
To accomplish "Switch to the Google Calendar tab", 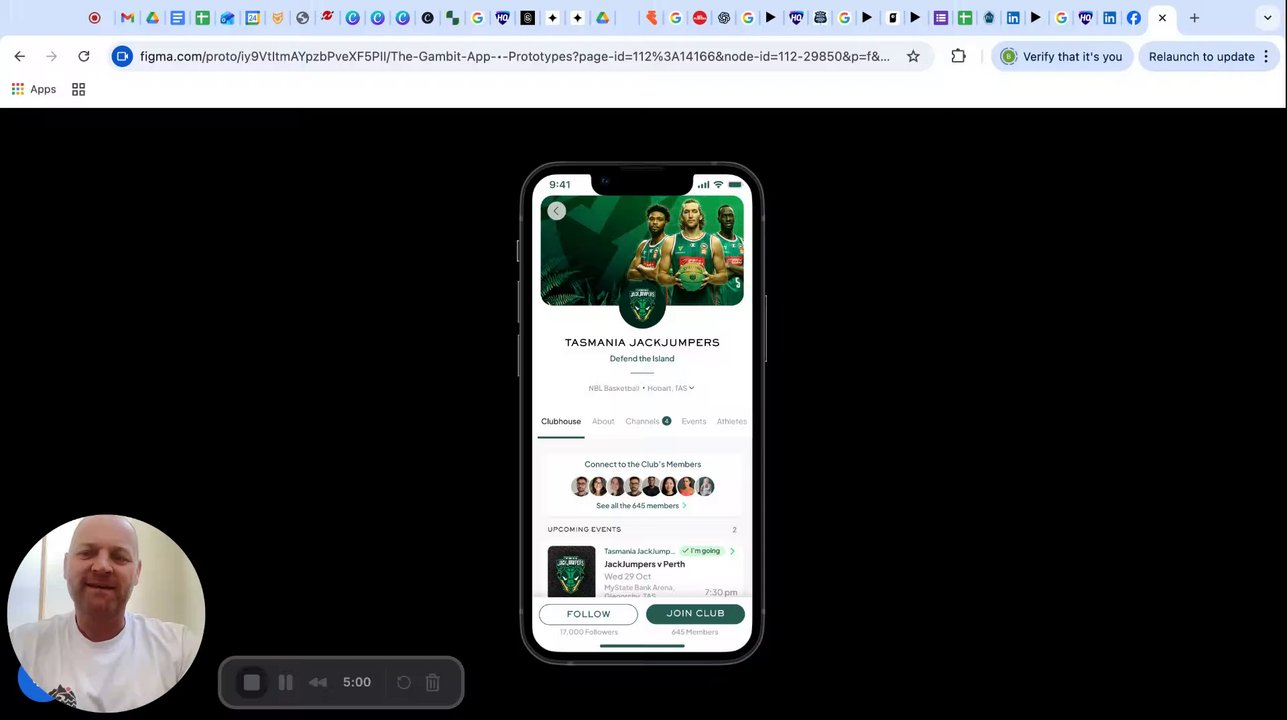I will 253,18.
